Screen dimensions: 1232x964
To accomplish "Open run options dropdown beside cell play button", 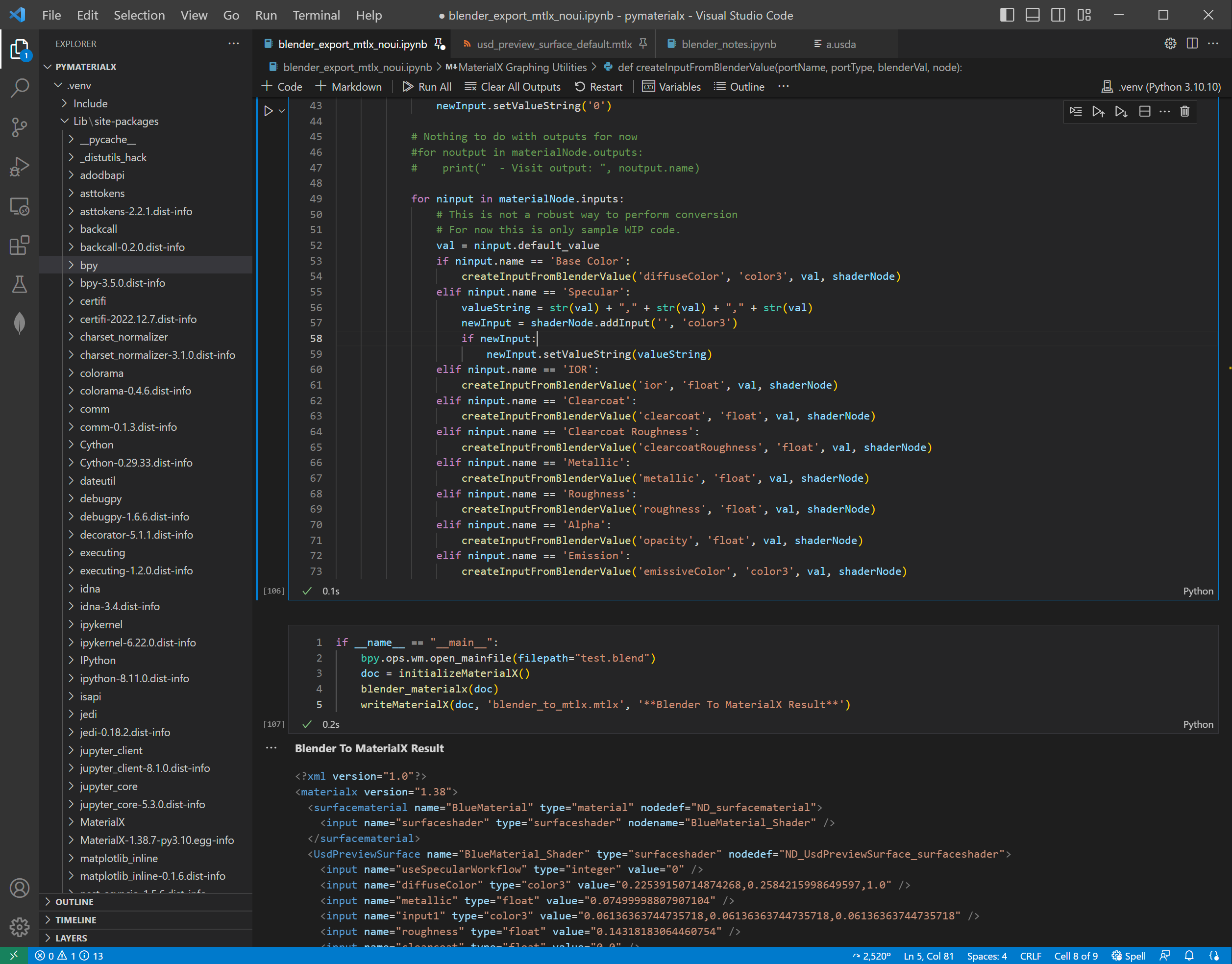I will click(282, 111).
